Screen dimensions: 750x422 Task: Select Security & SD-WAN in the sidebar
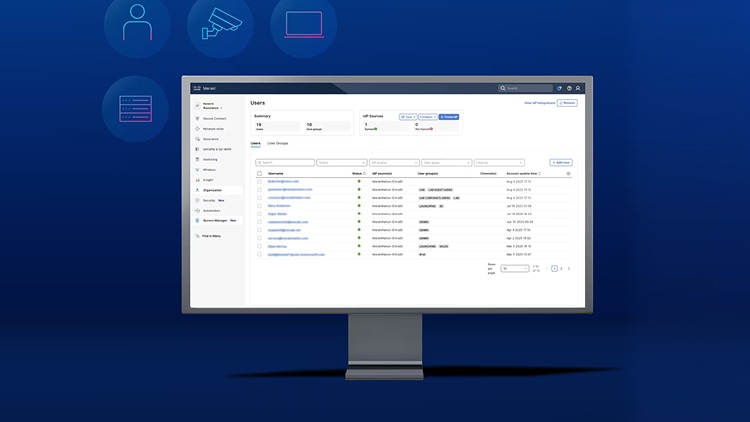[x=217, y=149]
